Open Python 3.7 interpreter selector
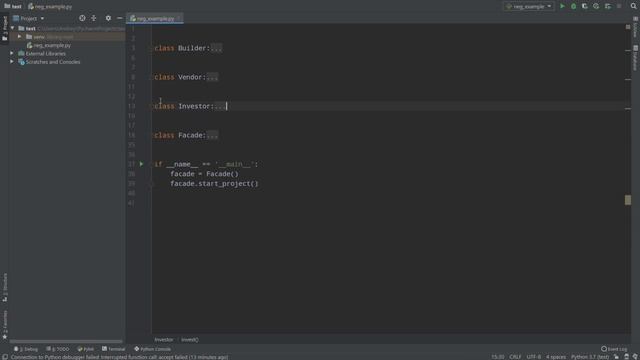Viewport: 640px width, 360px height. (x=590, y=357)
